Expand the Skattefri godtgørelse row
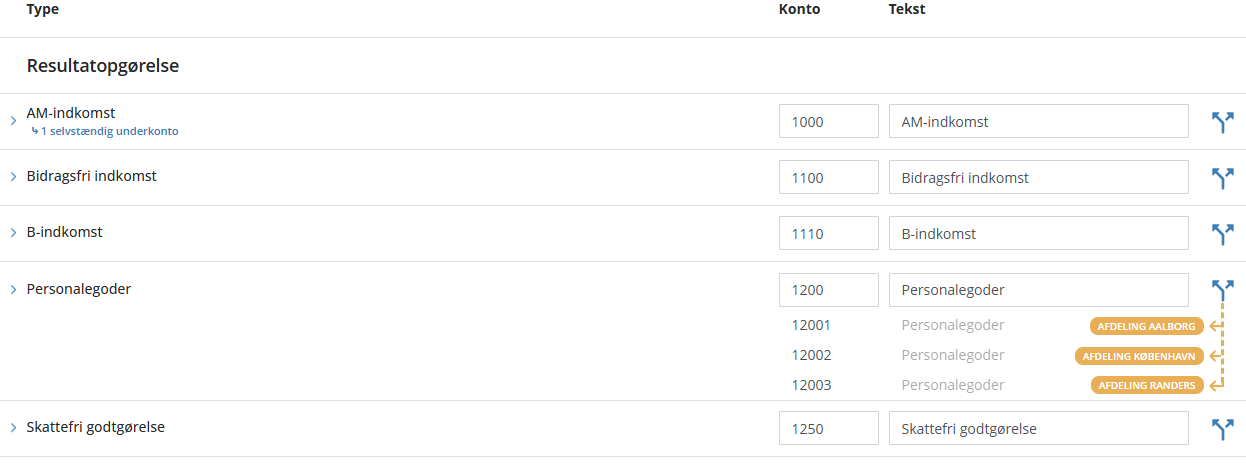This screenshot has height=464, width=1246. (13, 428)
